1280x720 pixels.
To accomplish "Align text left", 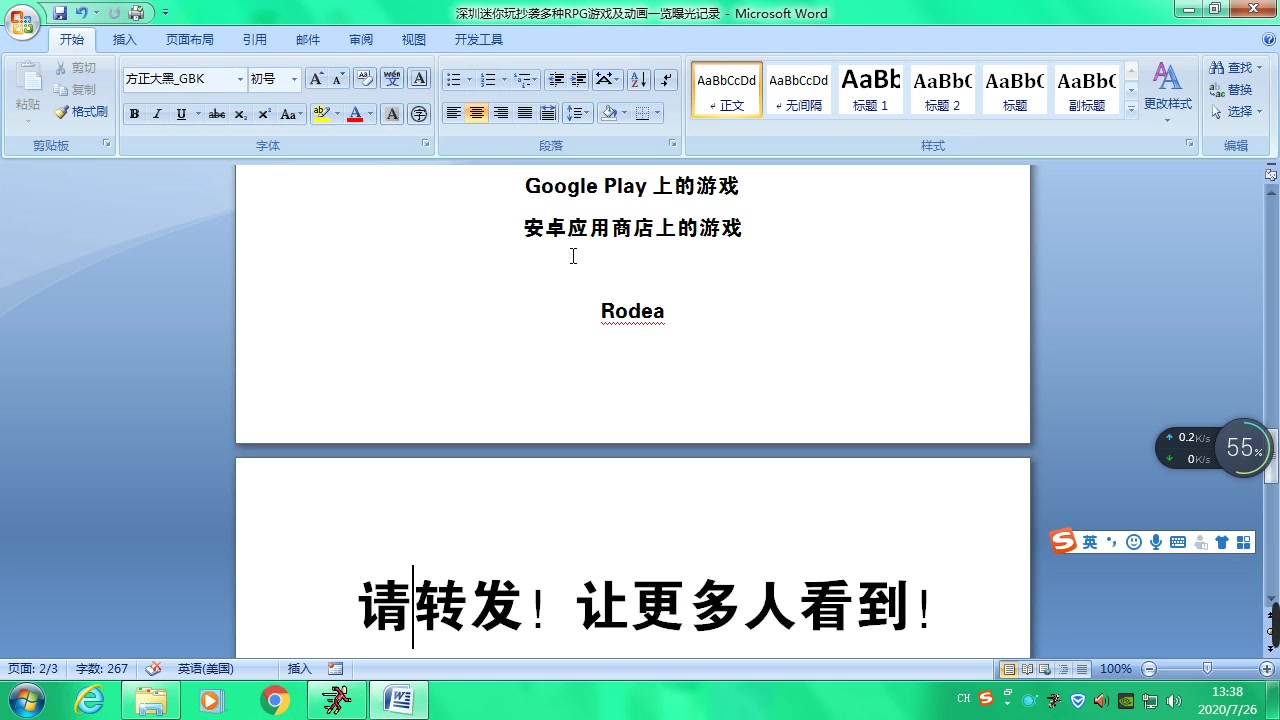I will [x=453, y=113].
